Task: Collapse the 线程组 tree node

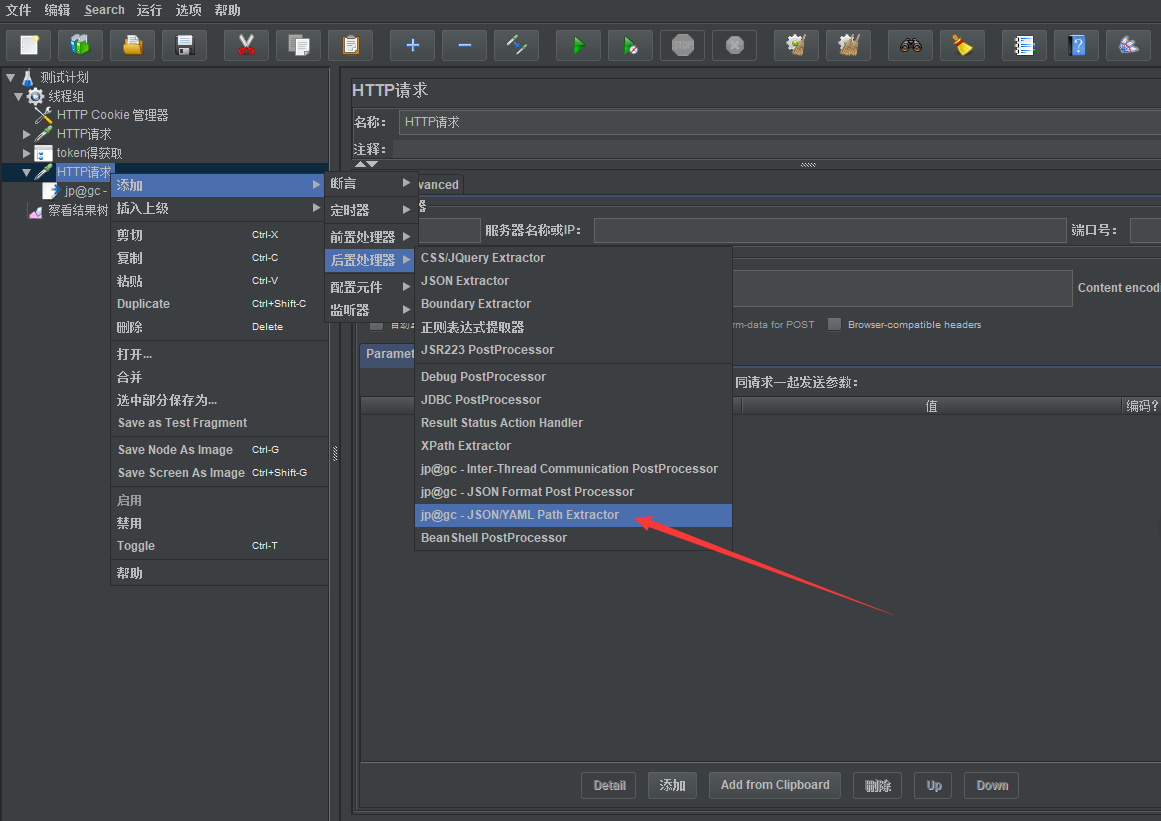Action: click(19, 96)
